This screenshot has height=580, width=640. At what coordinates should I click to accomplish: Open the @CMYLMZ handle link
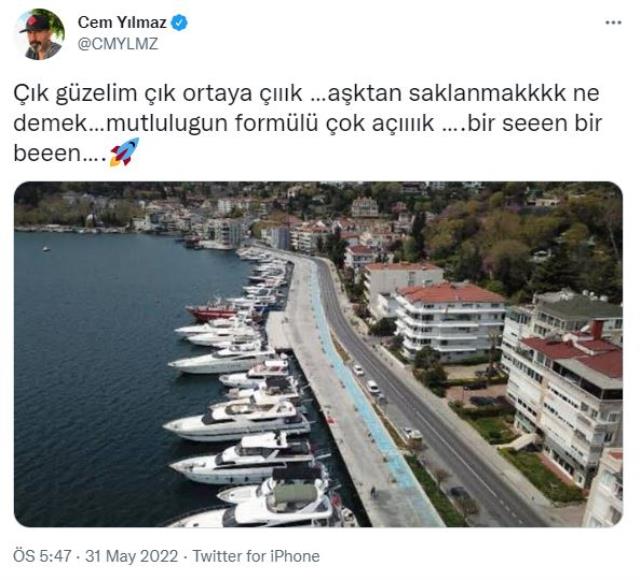click(x=118, y=44)
